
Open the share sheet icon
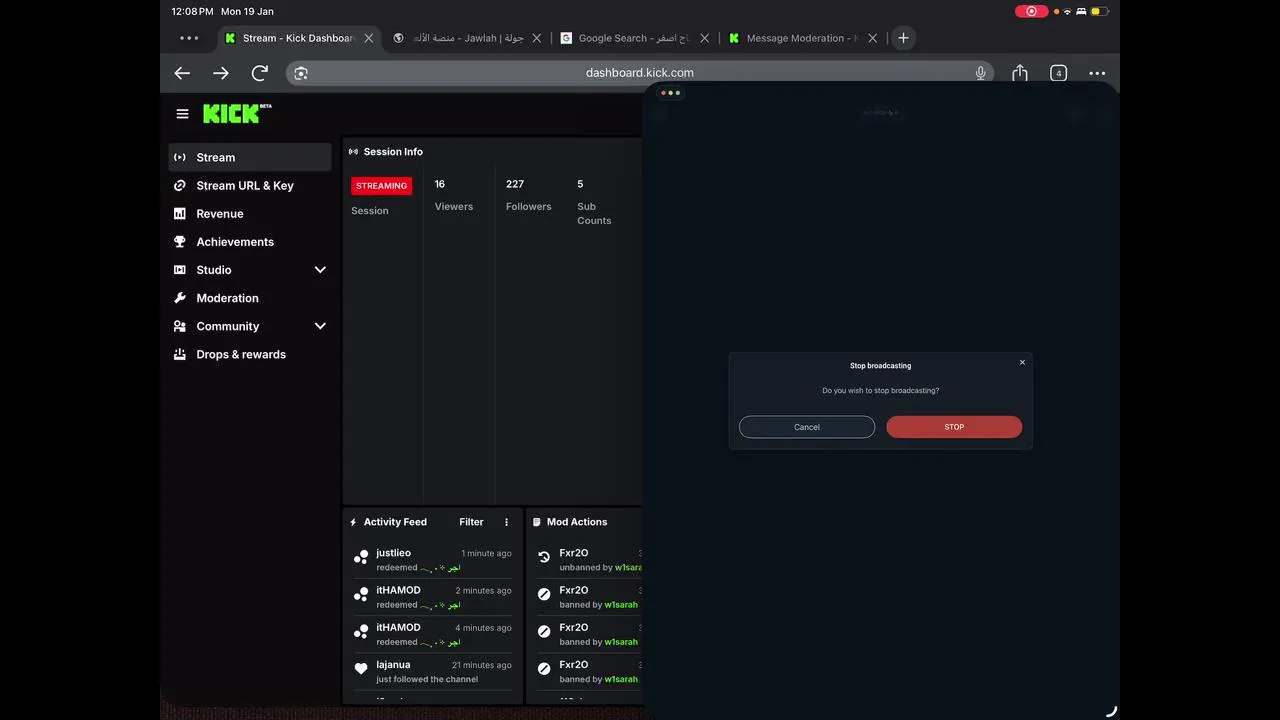coord(1020,72)
